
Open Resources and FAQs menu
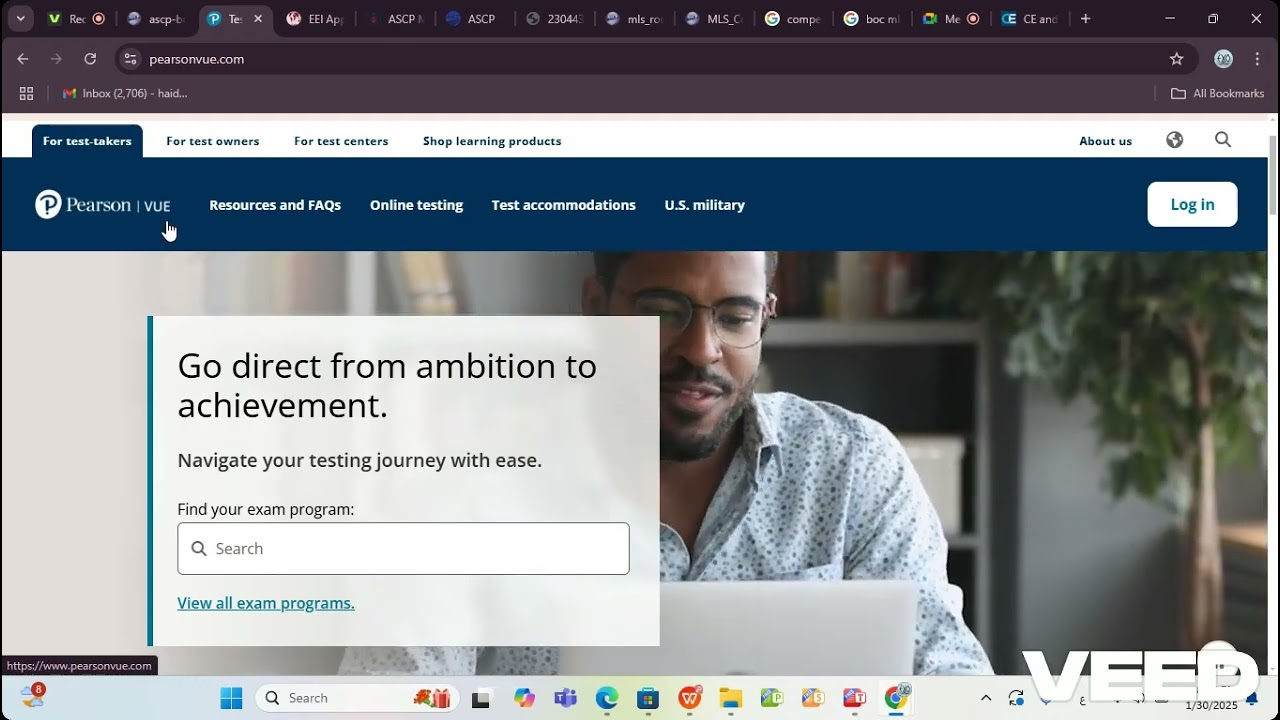(x=275, y=205)
